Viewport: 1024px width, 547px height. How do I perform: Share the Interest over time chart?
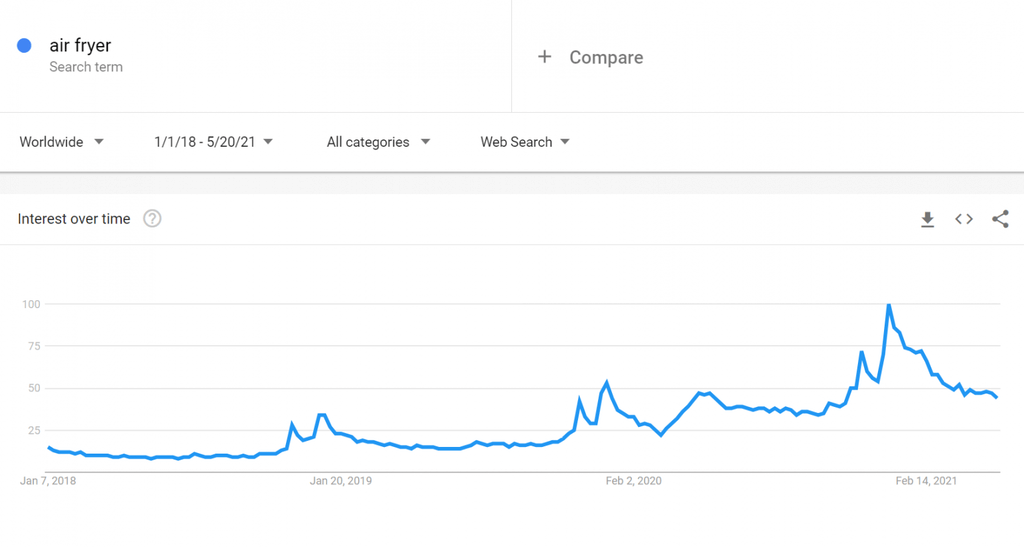tap(1000, 219)
